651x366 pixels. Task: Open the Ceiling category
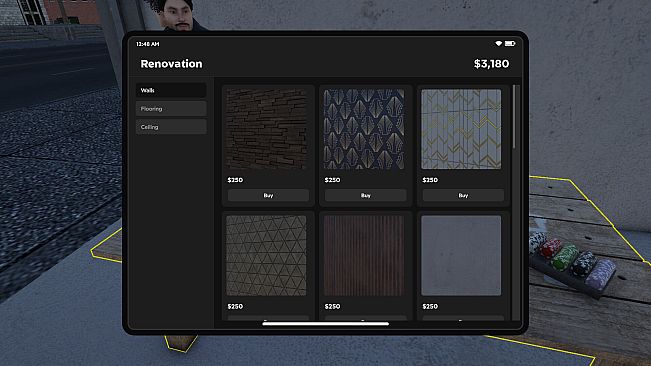click(x=171, y=127)
